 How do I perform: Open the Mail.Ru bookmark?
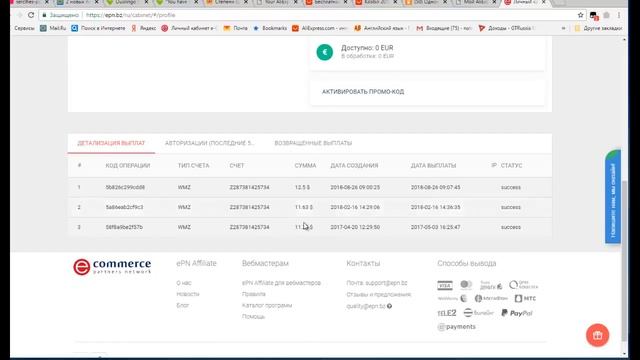click(53, 28)
